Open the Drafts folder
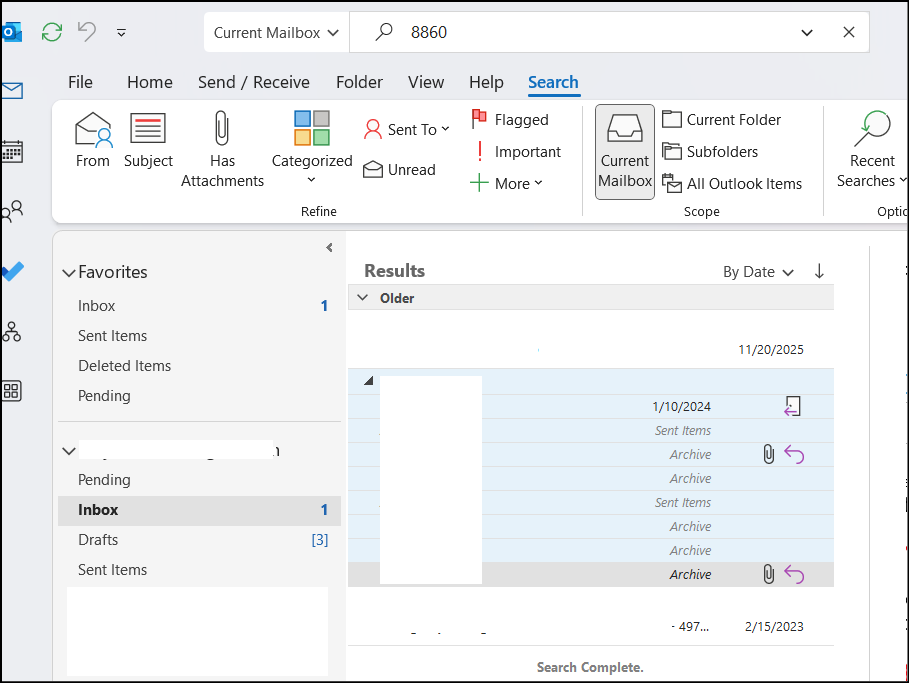The width and height of the screenshot is (909, 683). click(199, 540)
